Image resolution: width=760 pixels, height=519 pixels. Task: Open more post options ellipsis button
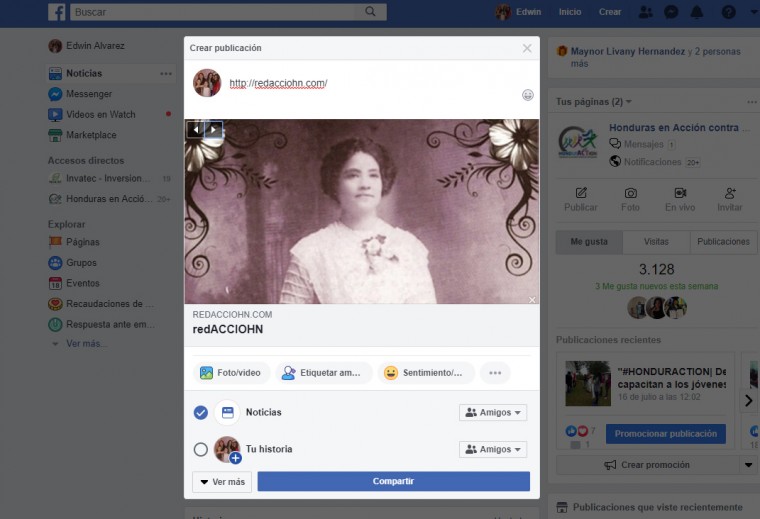[x=495, y=373]
